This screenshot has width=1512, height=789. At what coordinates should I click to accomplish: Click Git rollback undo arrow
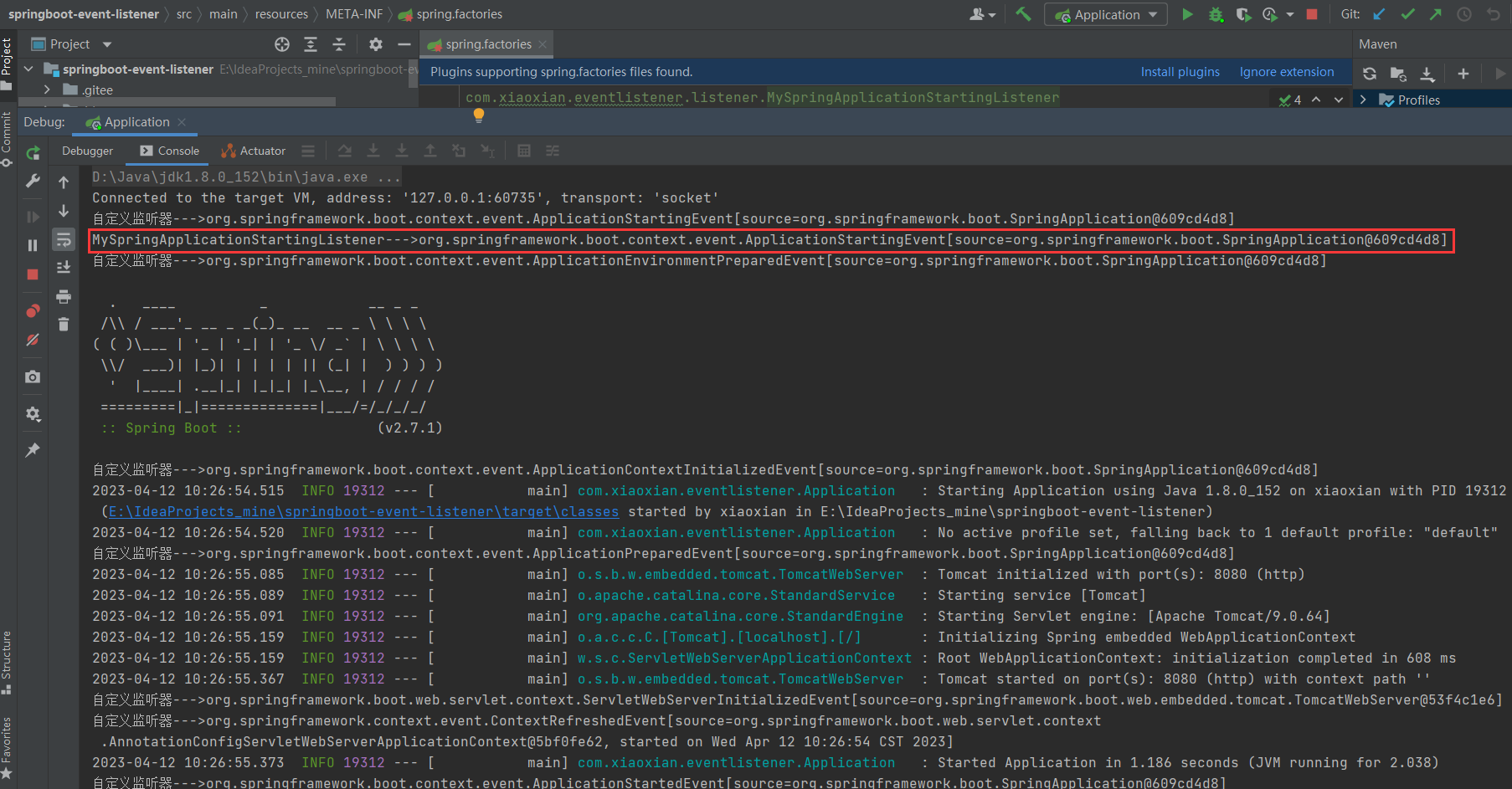tap(1493, 14)
